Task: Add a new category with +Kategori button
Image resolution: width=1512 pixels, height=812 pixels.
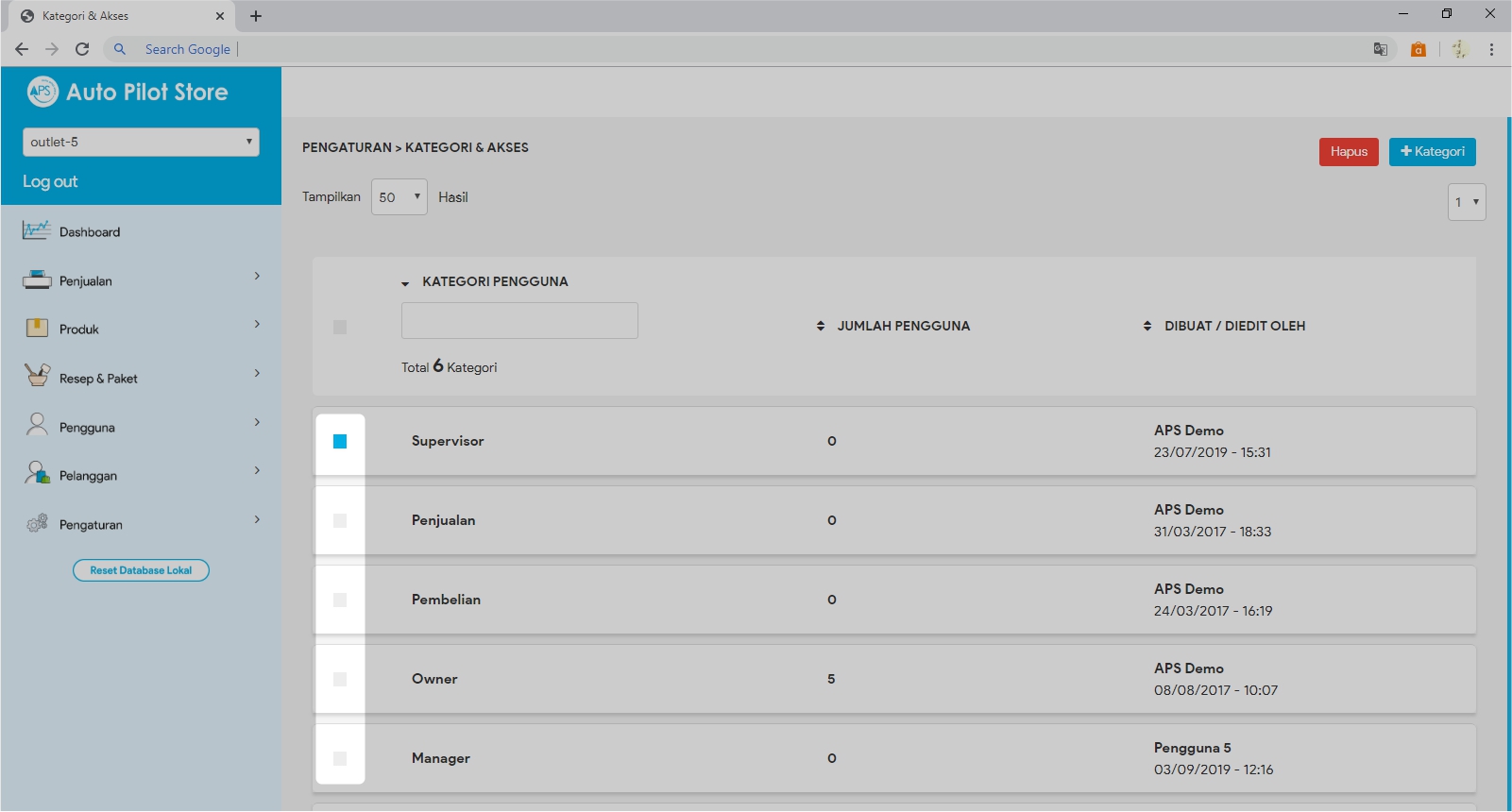Action: coord(1432,152)
